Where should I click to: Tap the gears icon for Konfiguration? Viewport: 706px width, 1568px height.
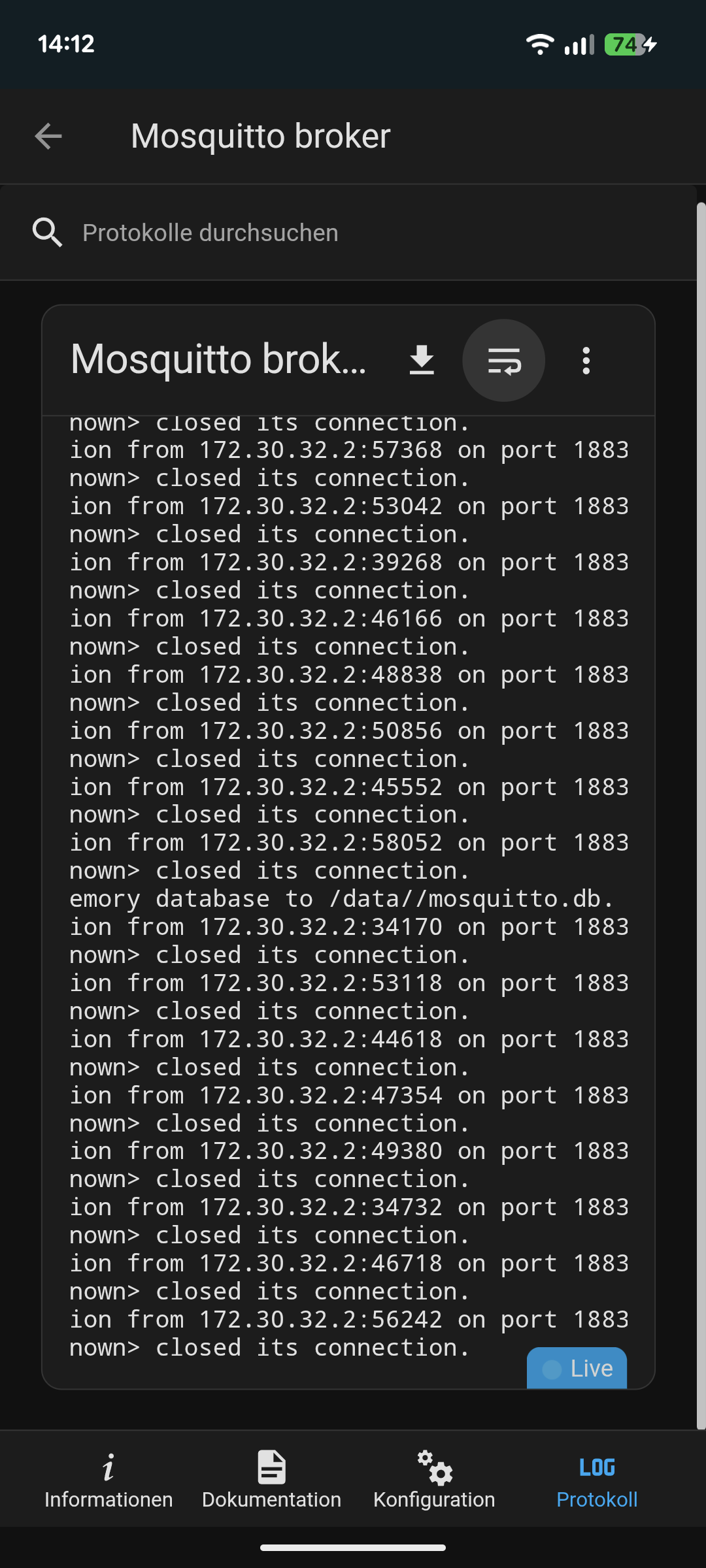click(x=435, y=1467)
